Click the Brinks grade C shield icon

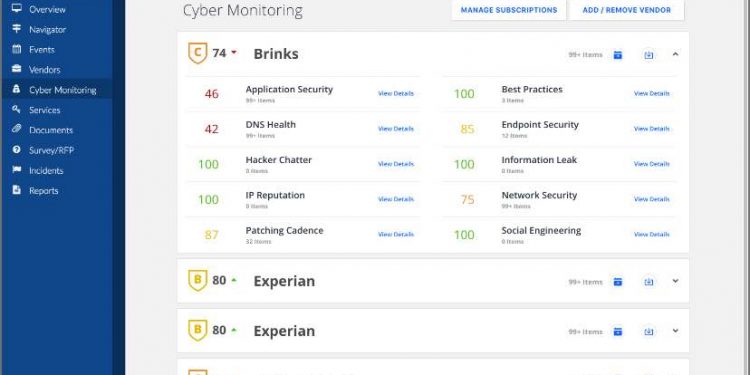click(x=198, y=53)
